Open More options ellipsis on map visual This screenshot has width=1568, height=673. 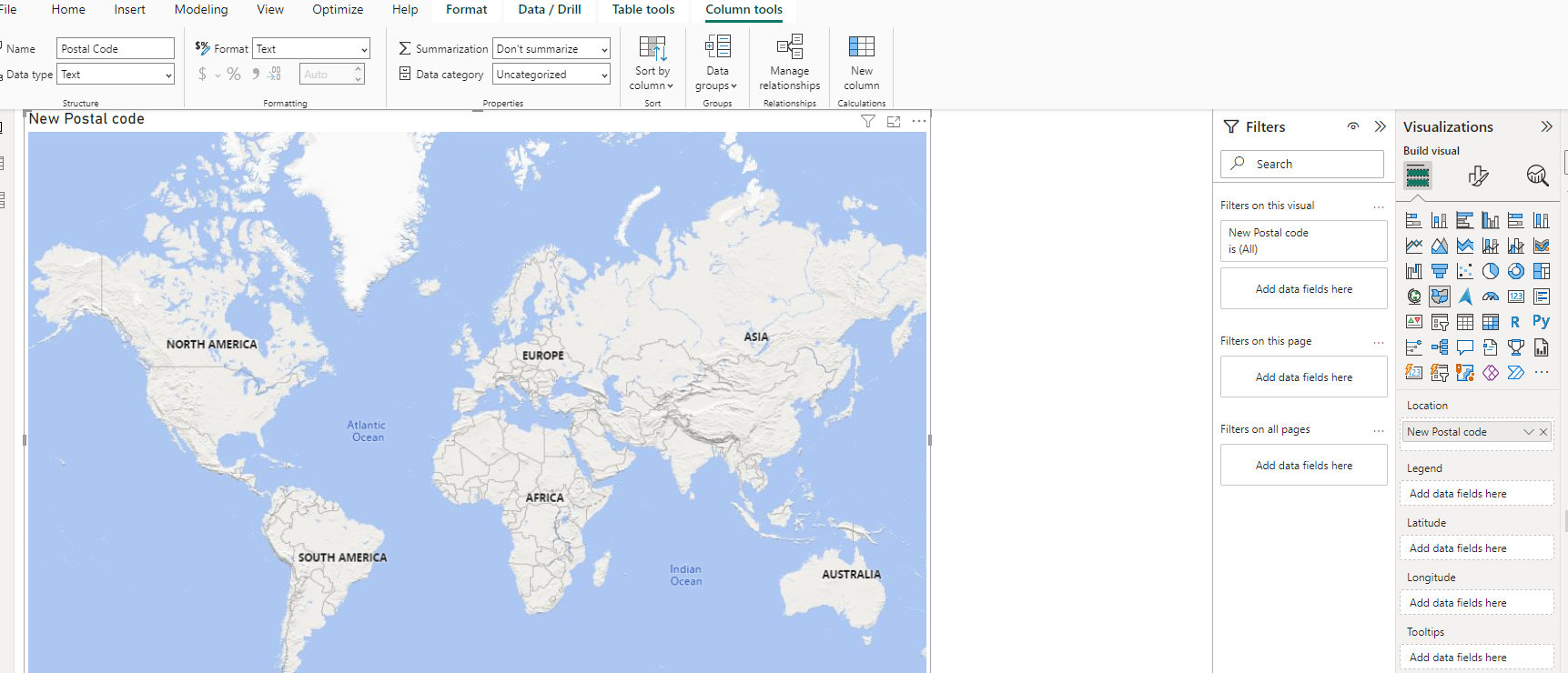point(919,121)
